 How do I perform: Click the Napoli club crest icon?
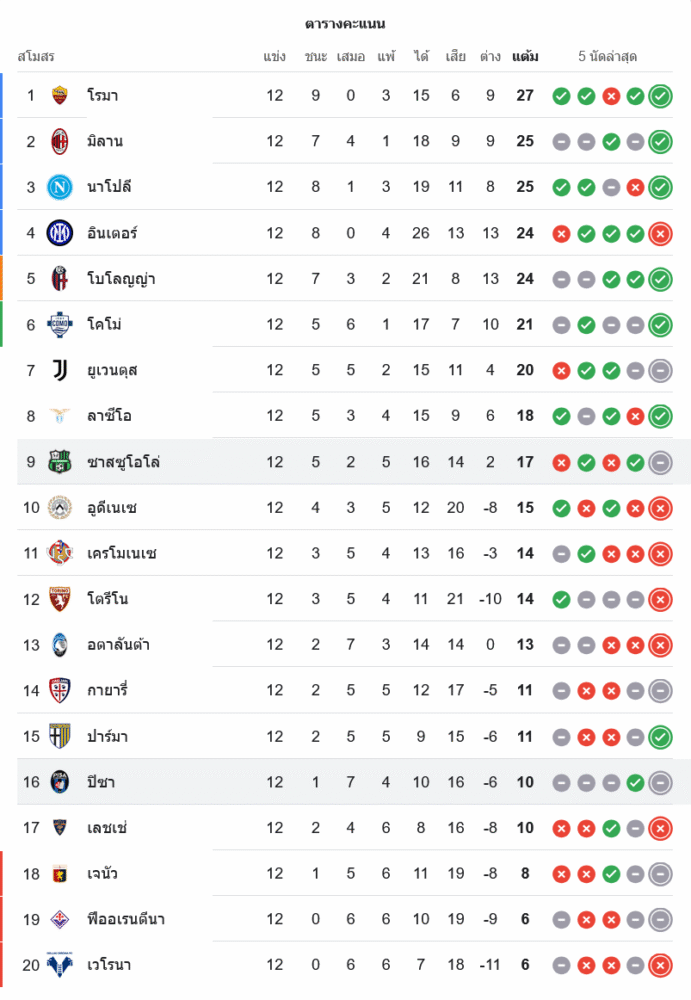tap(60, 187)
